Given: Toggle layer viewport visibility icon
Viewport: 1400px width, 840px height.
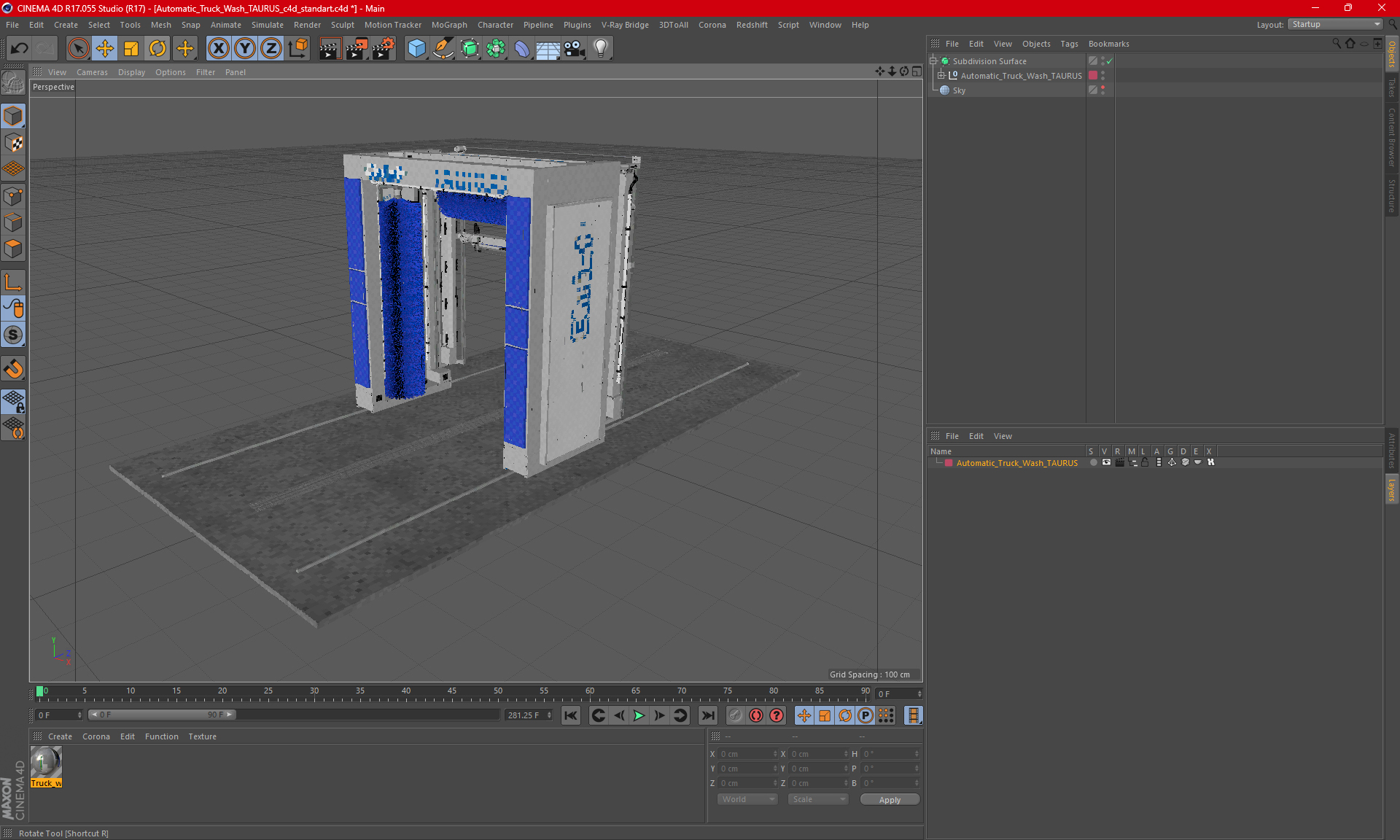Looking at the screenshot, I should [1106, 462].
